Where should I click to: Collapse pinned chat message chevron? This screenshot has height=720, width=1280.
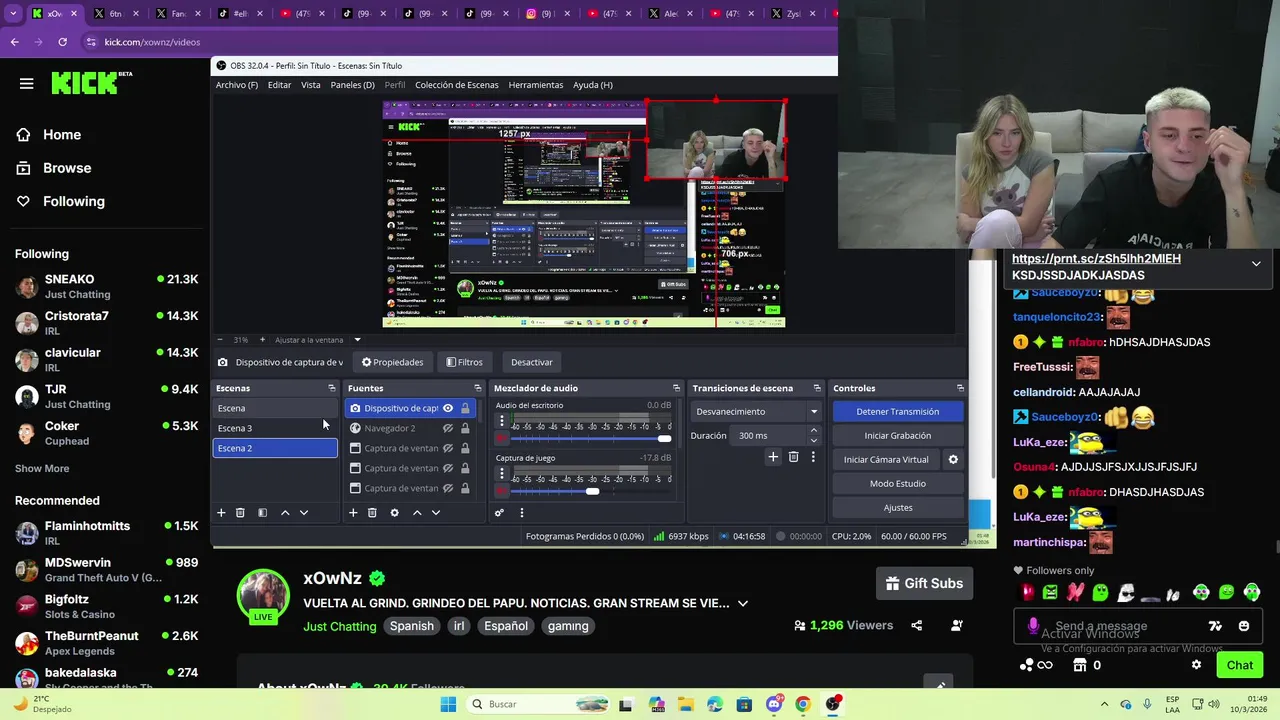coord(1256,264)
